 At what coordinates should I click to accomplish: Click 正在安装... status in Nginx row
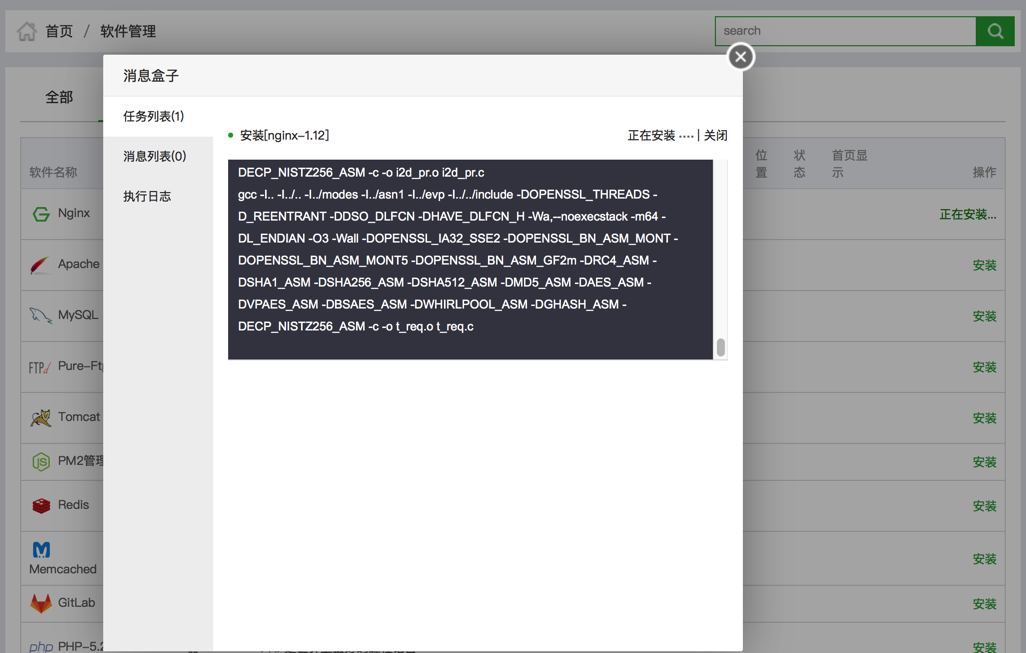968,215
